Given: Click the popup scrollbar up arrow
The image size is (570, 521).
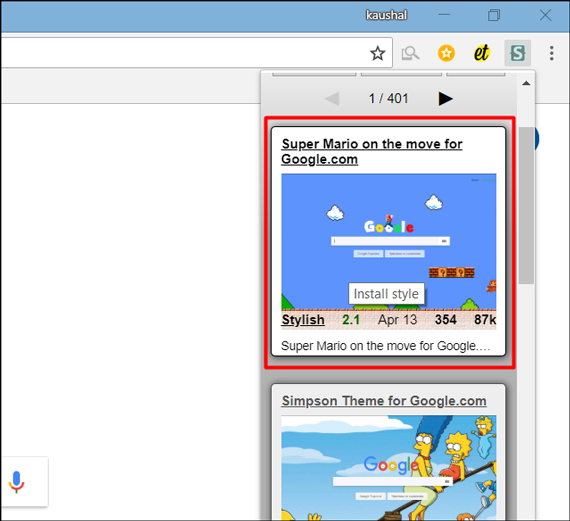Looking at the screenshot, I should pyautogui.click(x=526, y=83).
